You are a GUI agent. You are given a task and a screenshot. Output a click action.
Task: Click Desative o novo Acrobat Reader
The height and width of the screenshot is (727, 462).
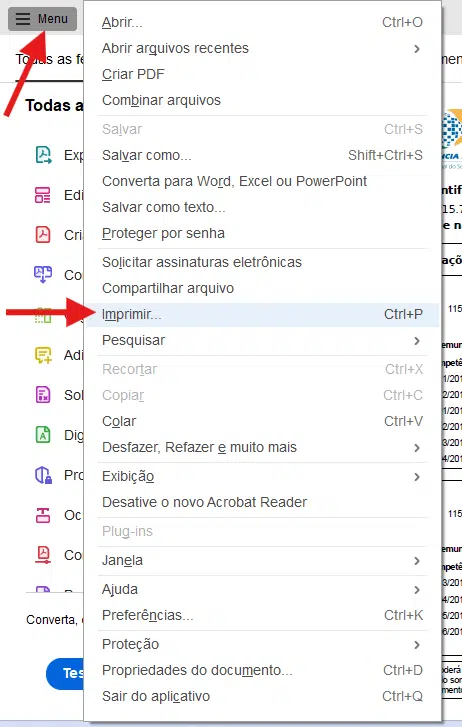[262, 502]
